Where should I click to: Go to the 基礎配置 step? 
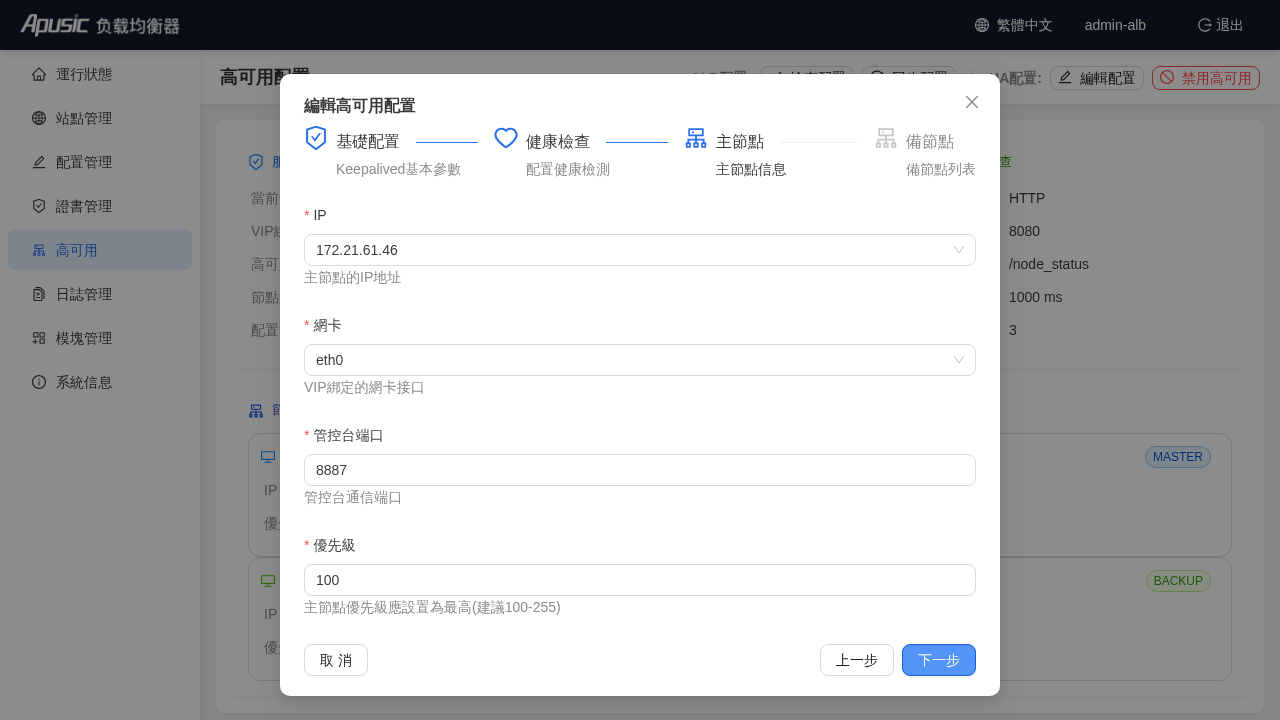click(x=368, y=142)
